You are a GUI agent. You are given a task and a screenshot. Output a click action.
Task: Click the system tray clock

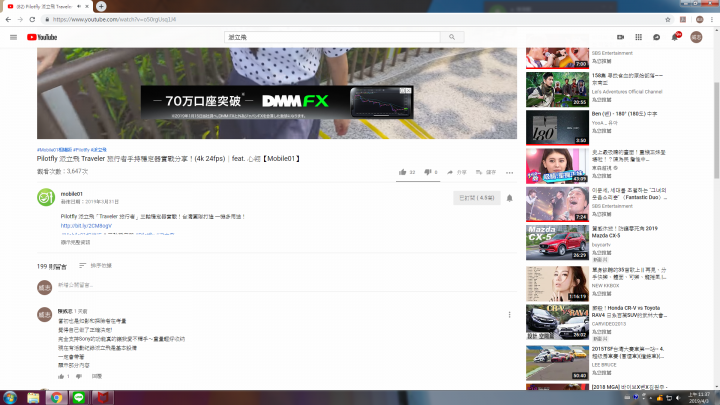tap(698, 398)
